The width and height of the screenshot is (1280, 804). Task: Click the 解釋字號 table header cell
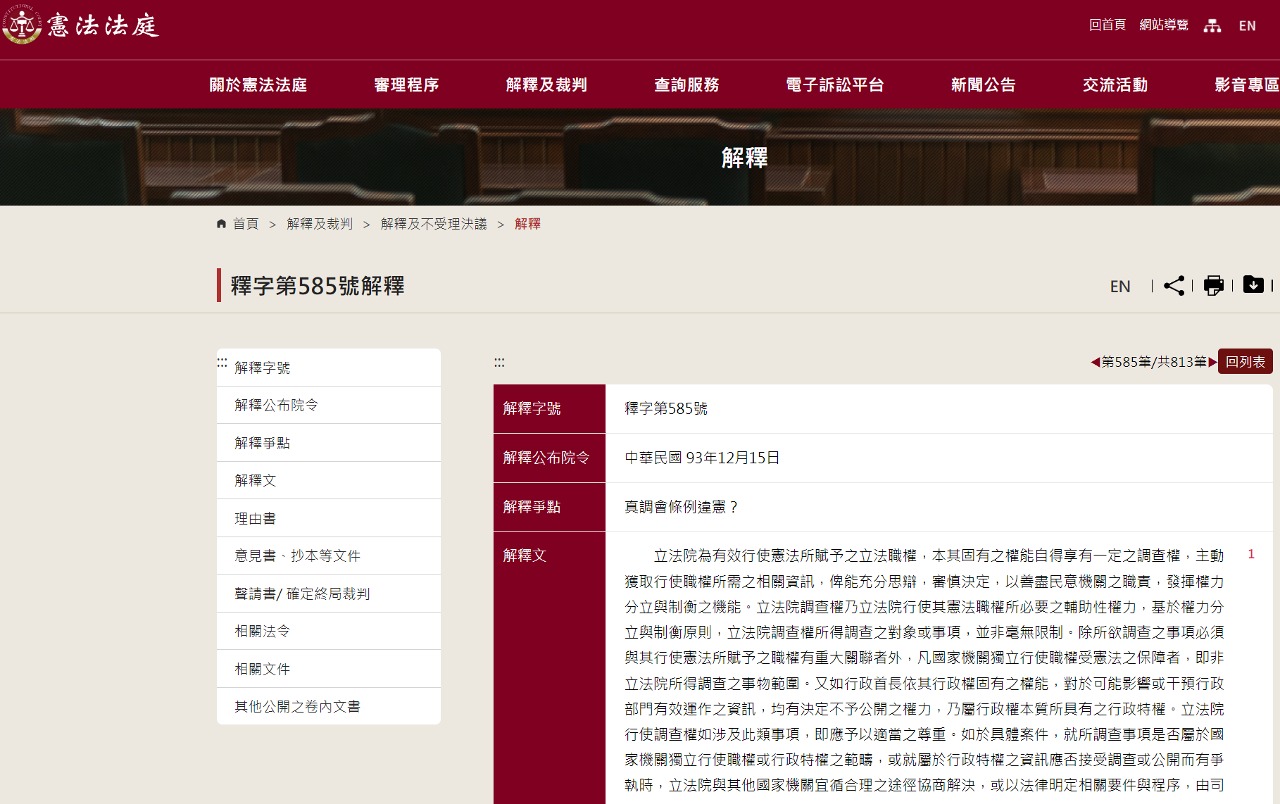[x=549, y=409]
